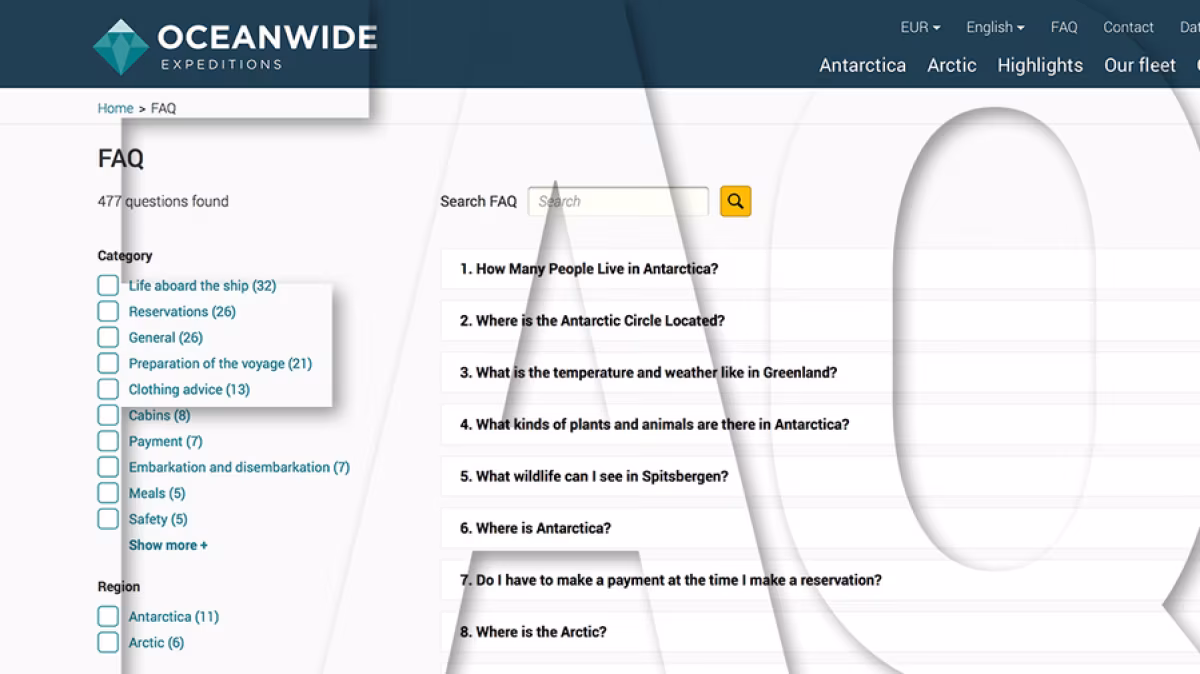The height and width of the screenshot is (674, 1200).
Task: Expand categories with Show more +
Action: (168, 546)
